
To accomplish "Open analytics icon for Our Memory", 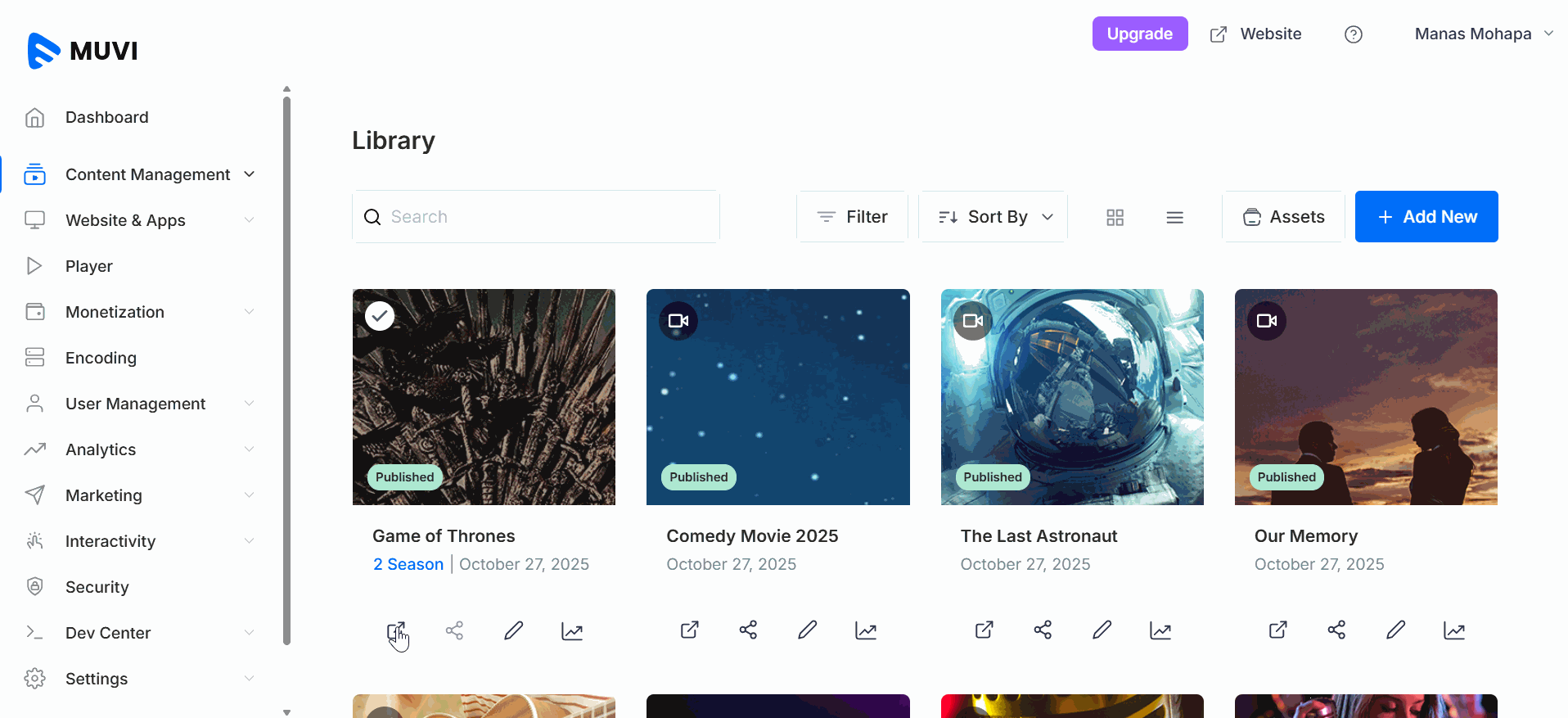I will pyautogui.click(x=1454, y=630).
